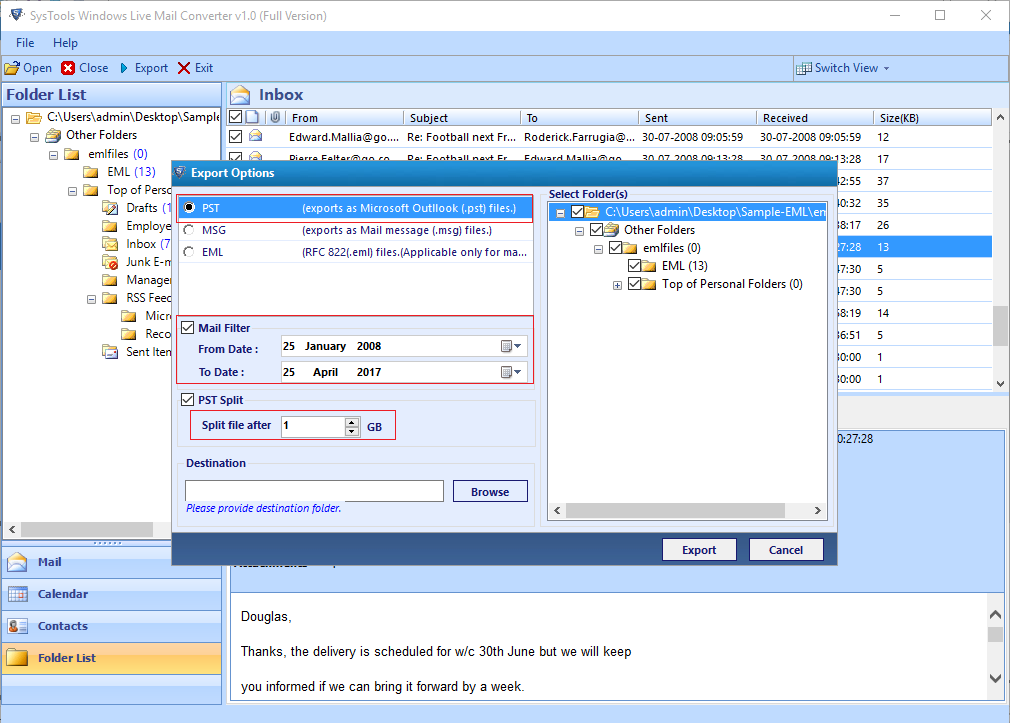
Task: Open the Help menu
Action: click(x=65, y=43)
